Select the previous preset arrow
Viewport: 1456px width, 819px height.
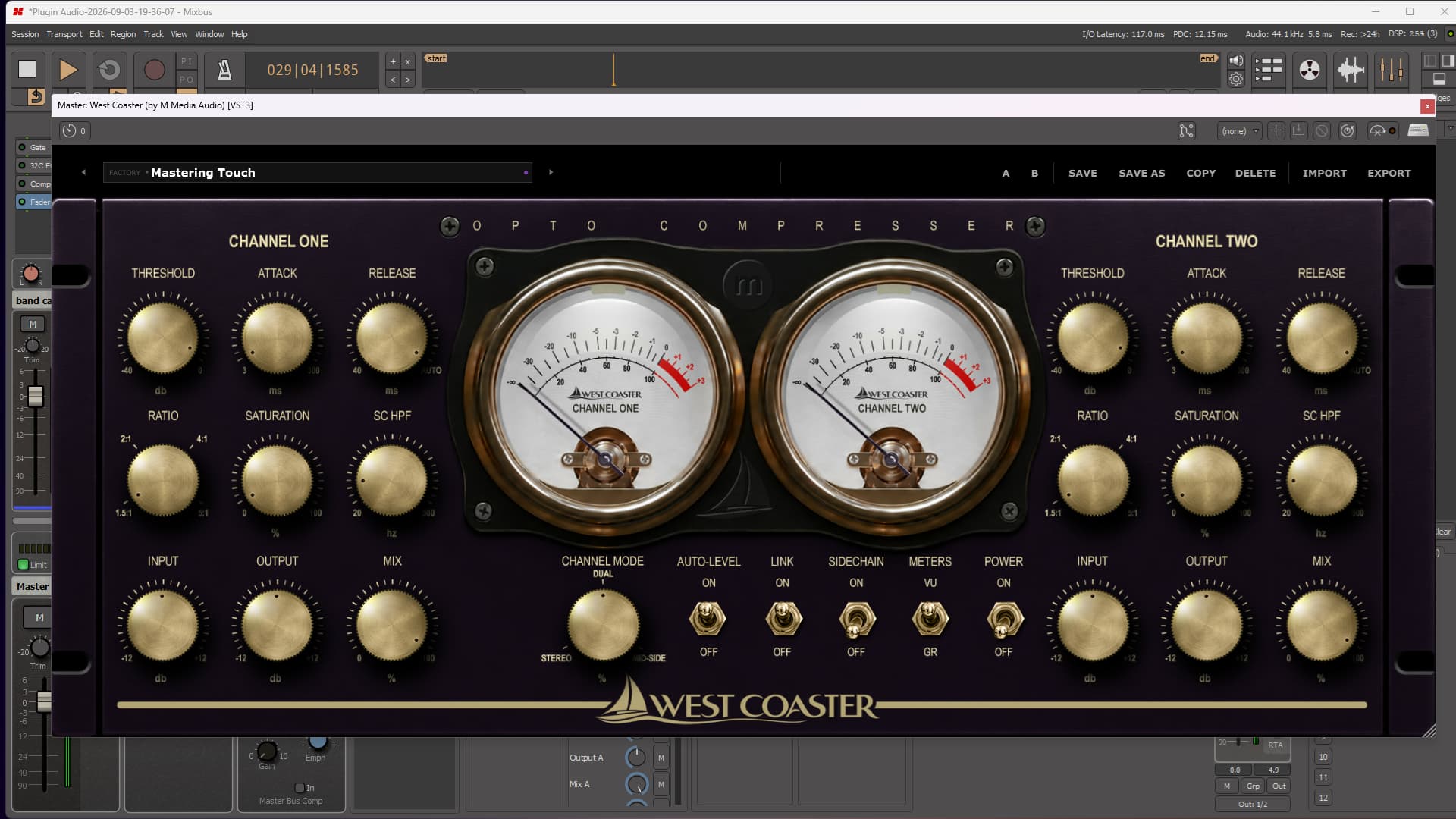(83, 172)
